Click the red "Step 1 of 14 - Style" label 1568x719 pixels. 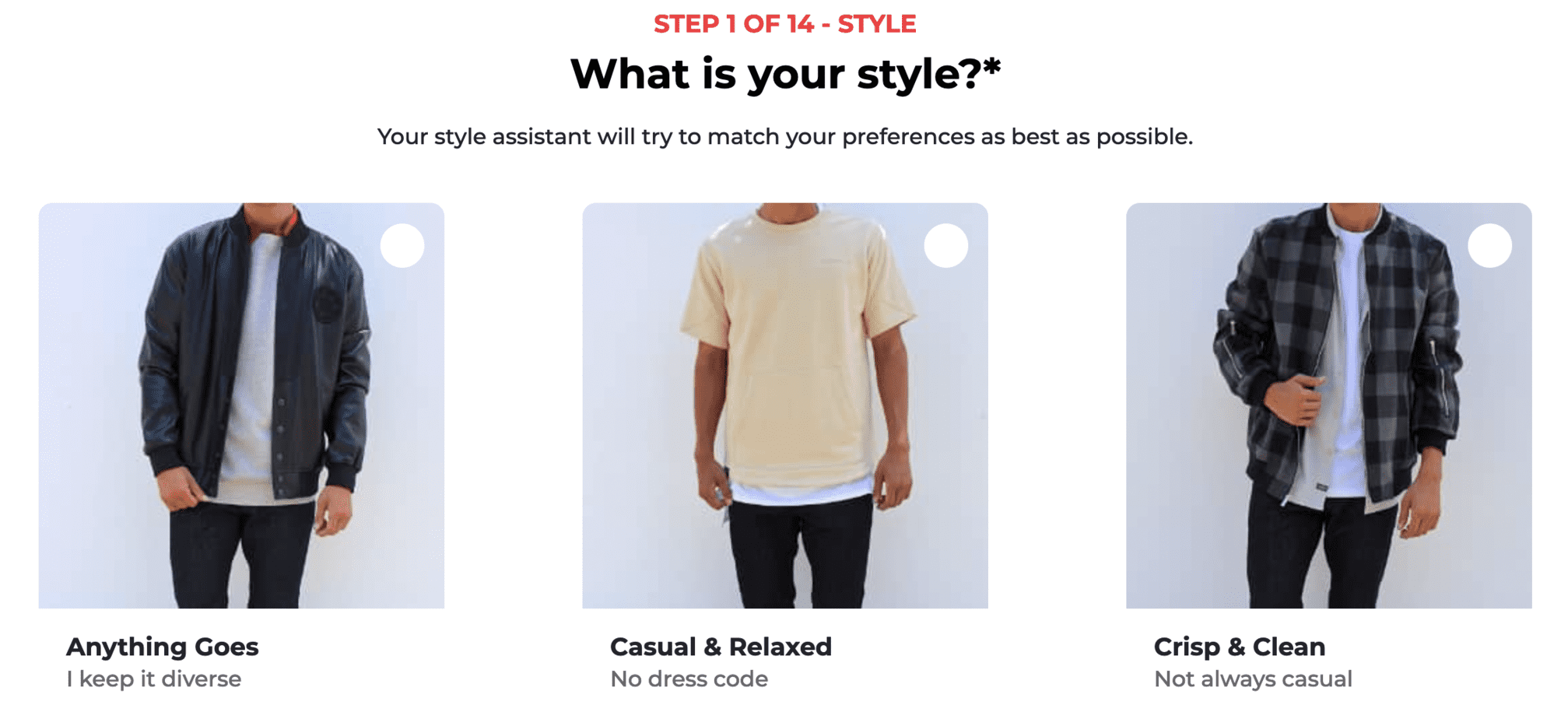[784, 24]
